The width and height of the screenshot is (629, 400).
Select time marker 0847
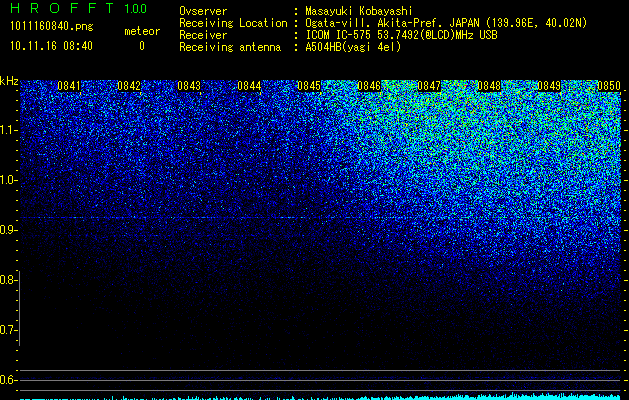(429, 86)
